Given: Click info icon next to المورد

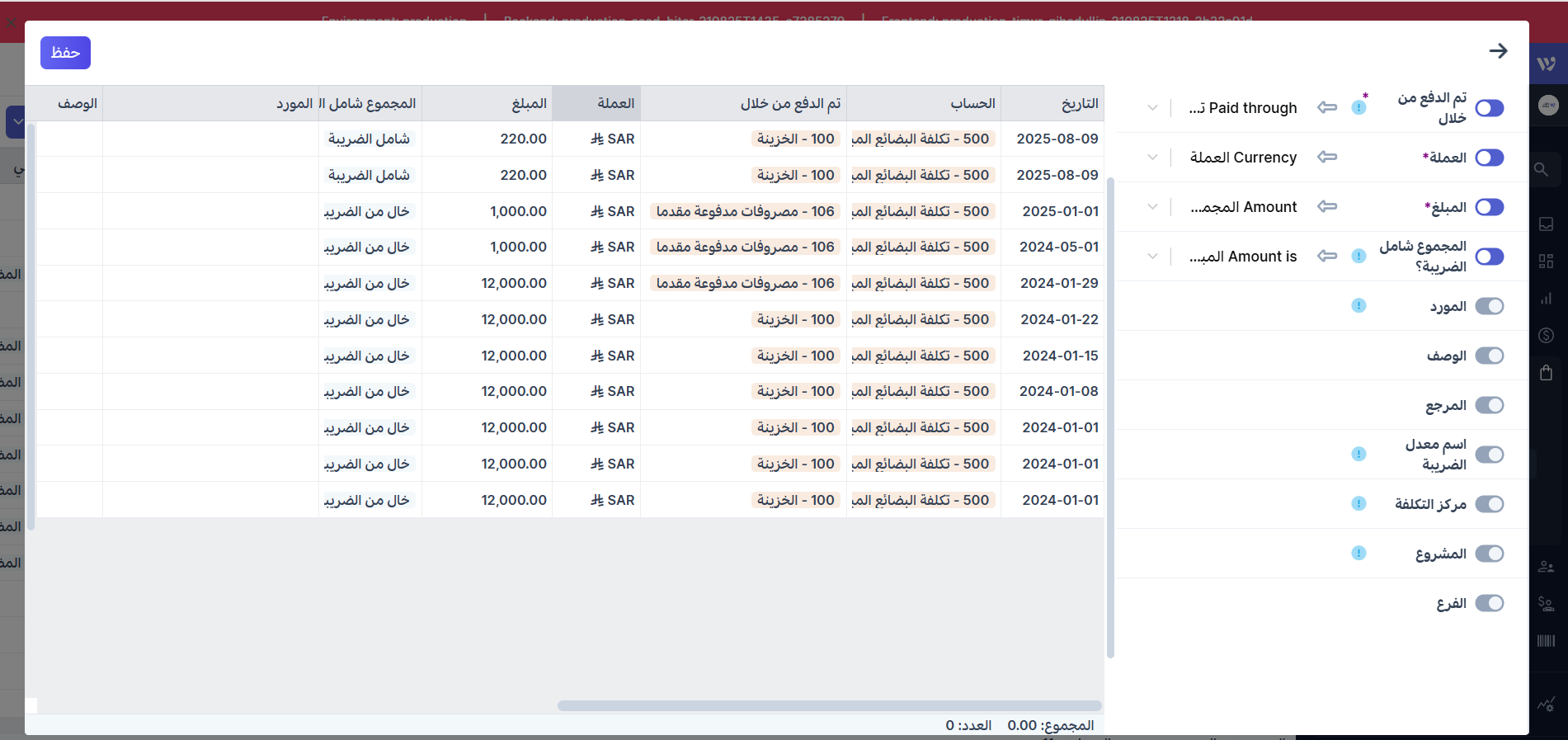Looking at the screenshot, I should point(1358,306).
